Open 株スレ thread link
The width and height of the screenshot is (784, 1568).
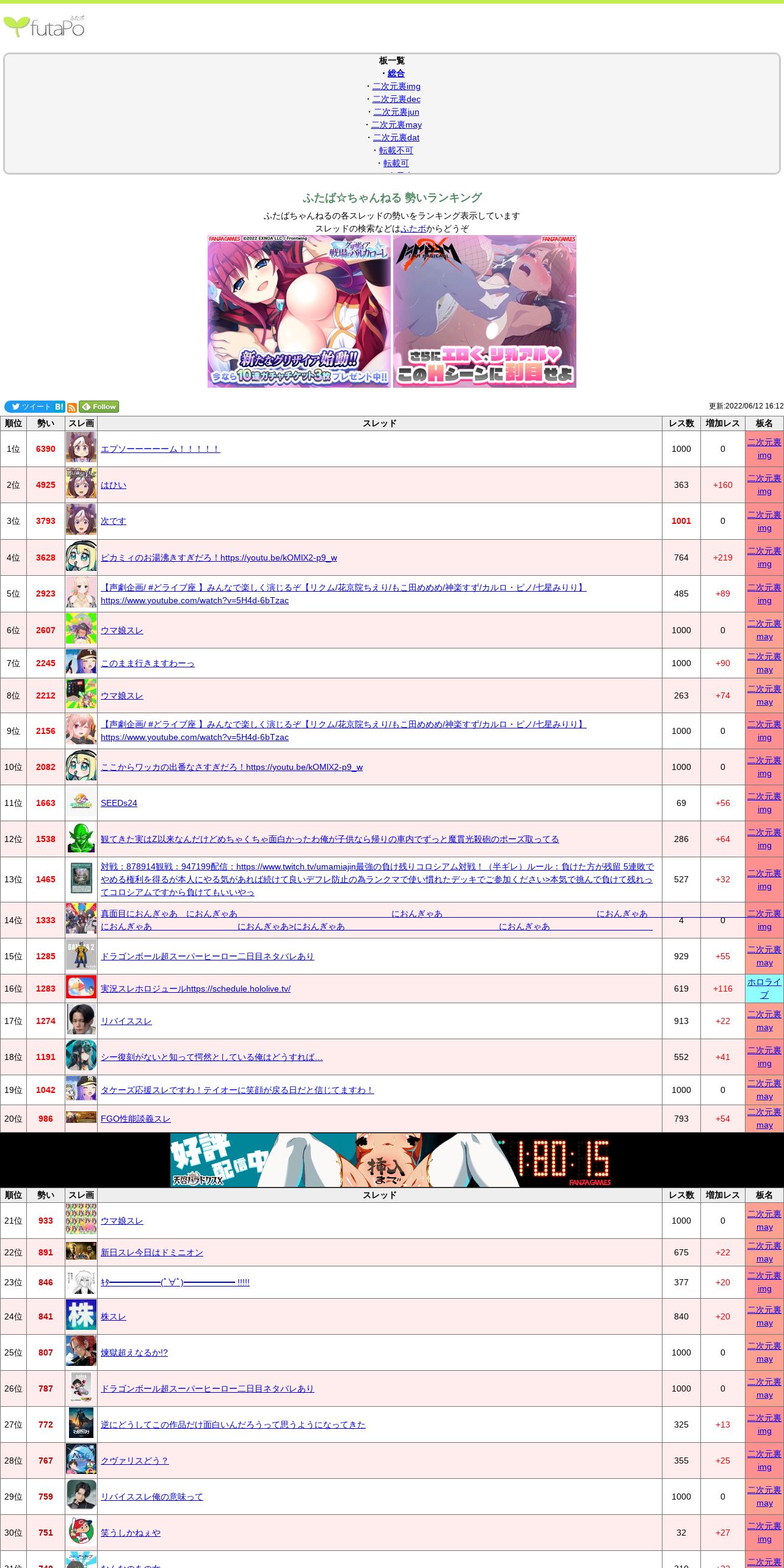pyautogui.click(x=114, y=1316)
